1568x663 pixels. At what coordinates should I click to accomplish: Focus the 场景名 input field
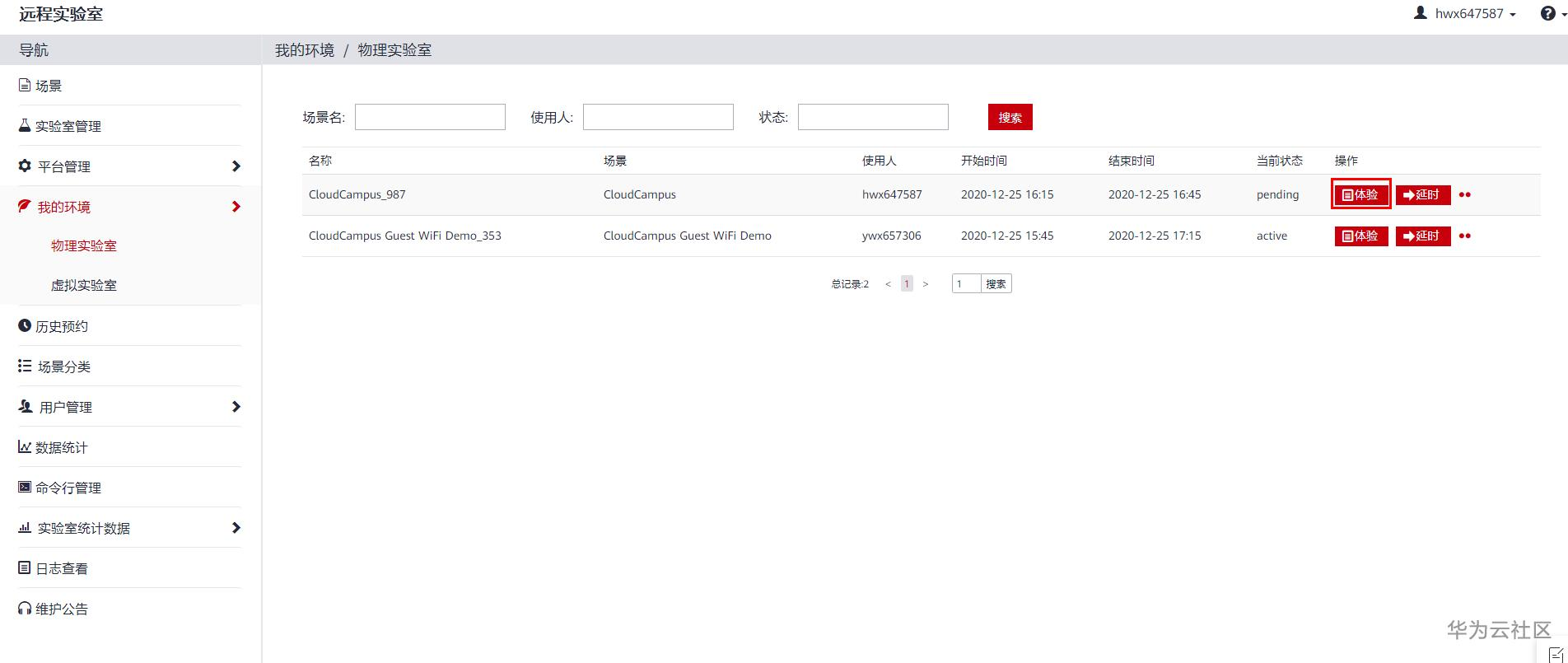430,117
